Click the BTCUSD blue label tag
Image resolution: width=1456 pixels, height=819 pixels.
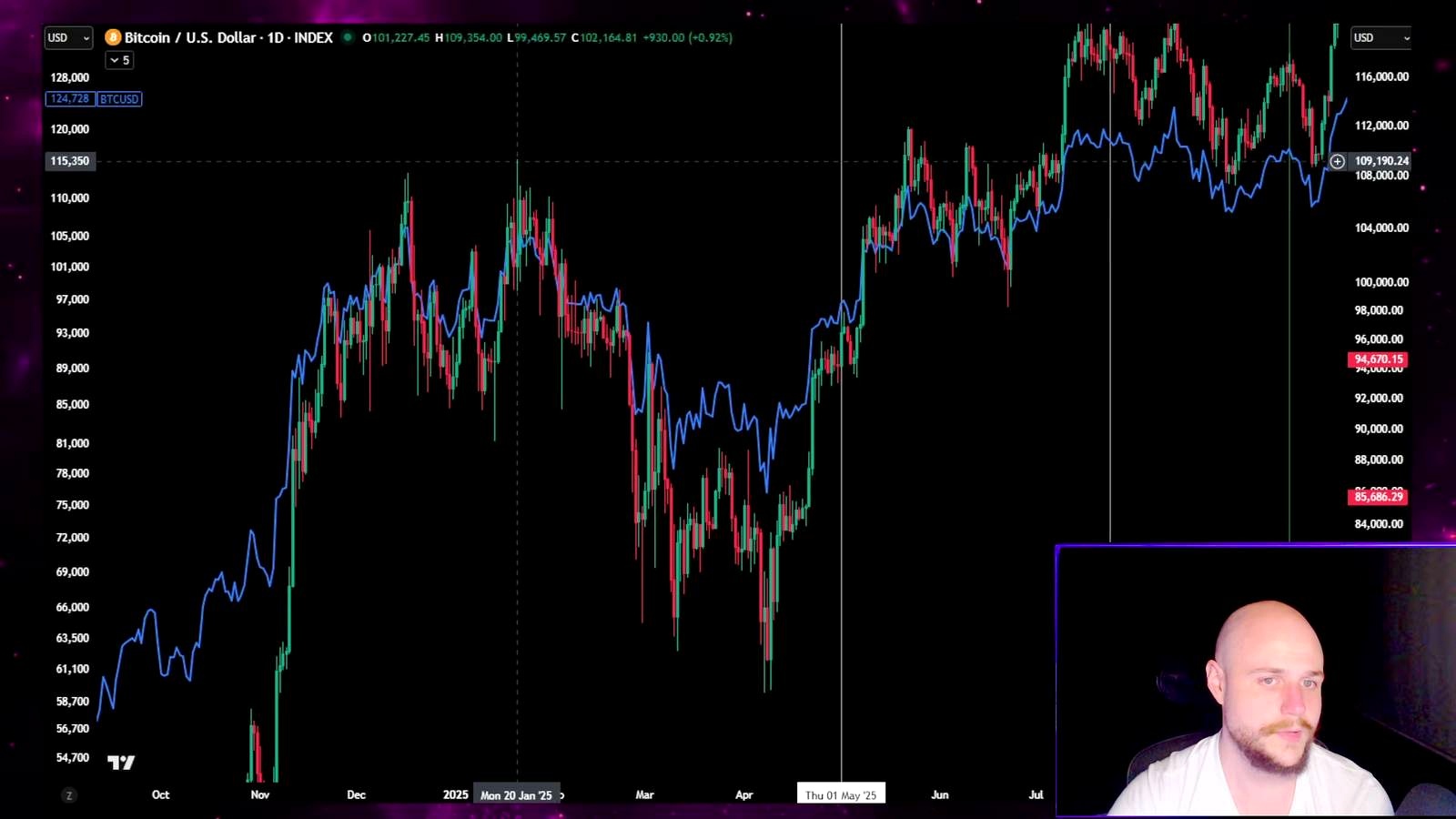[119, 98]
